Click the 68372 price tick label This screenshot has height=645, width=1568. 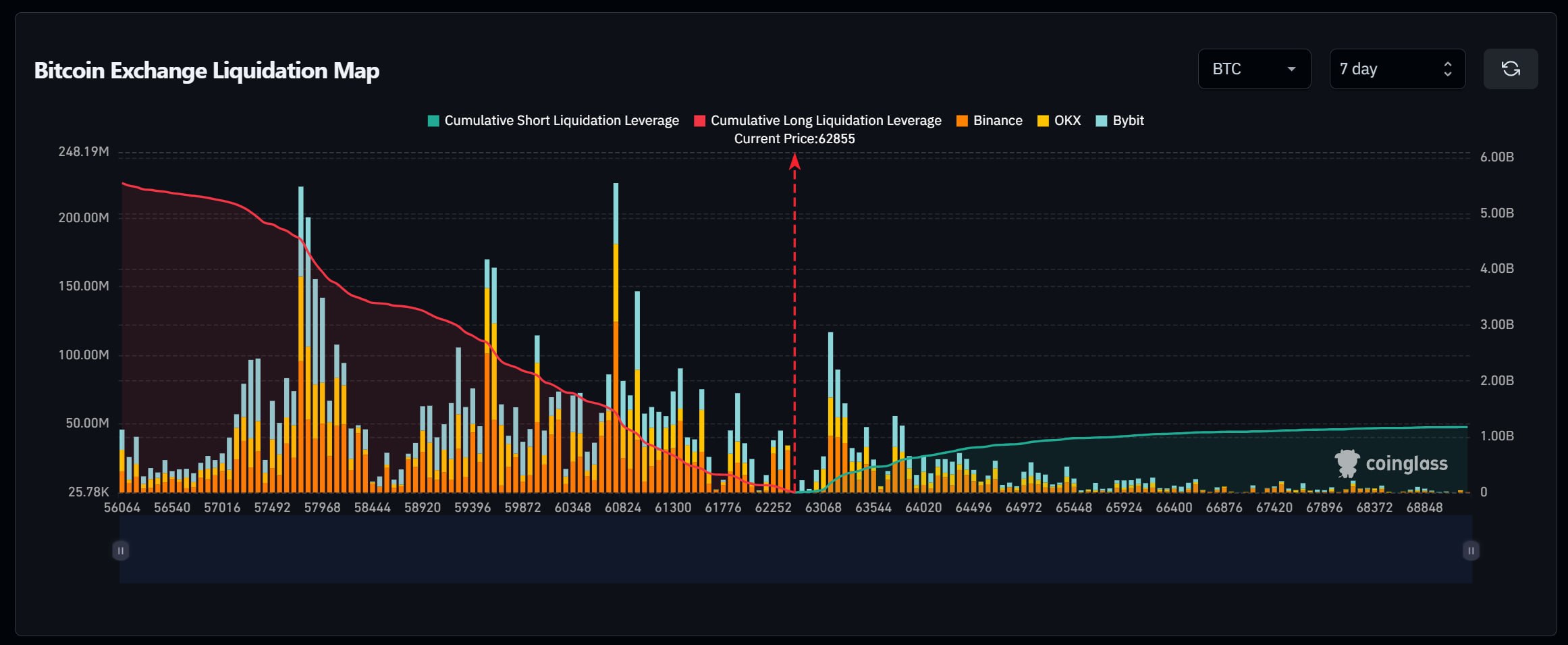tap(1374, 507)
